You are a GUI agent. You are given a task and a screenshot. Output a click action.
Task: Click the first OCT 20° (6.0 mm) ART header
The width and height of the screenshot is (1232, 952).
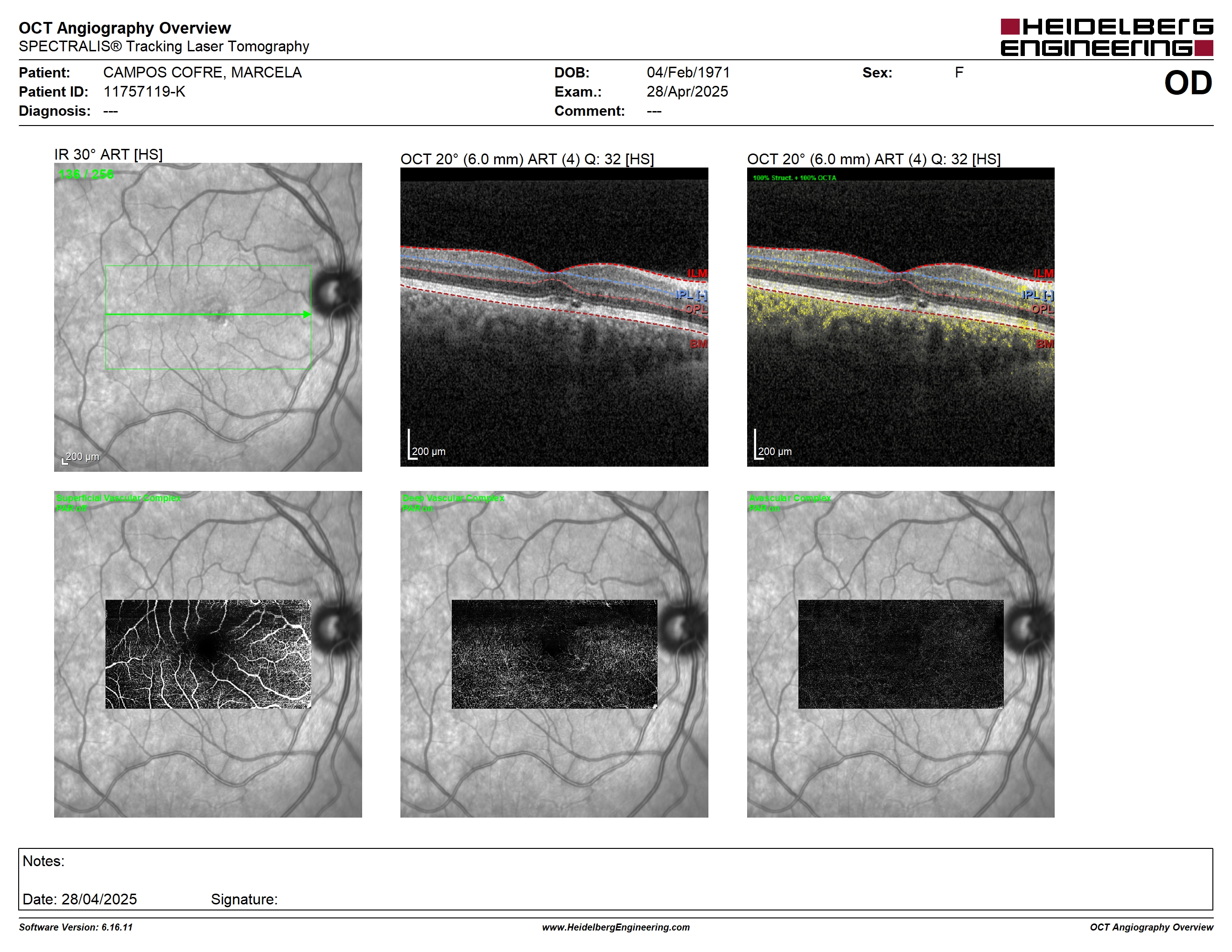tap(527, 159)
